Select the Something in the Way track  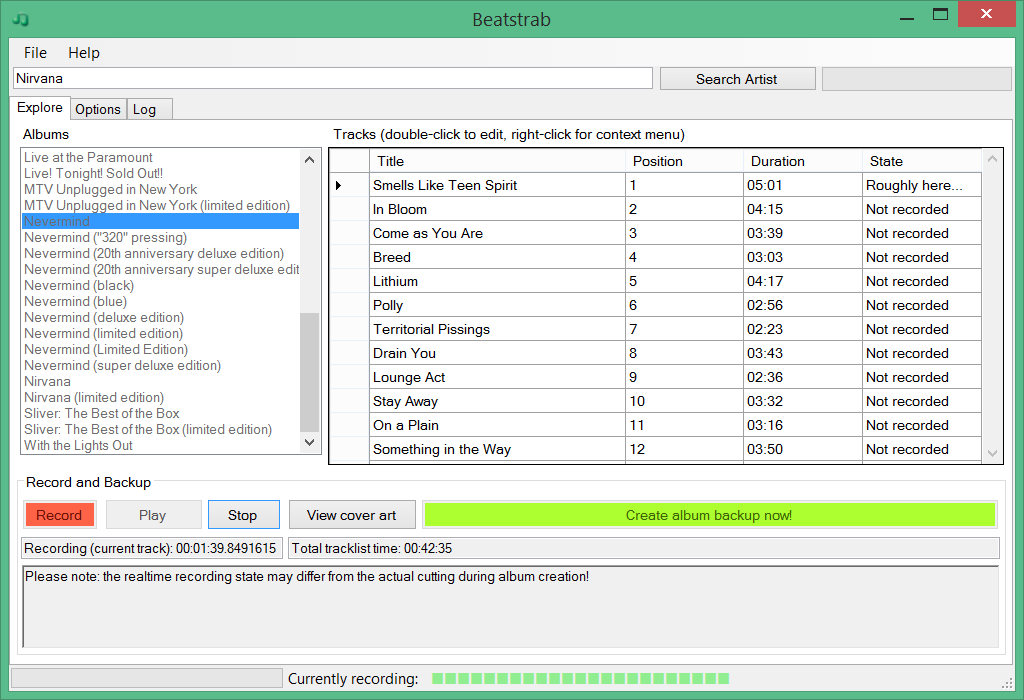coord(497,449)
